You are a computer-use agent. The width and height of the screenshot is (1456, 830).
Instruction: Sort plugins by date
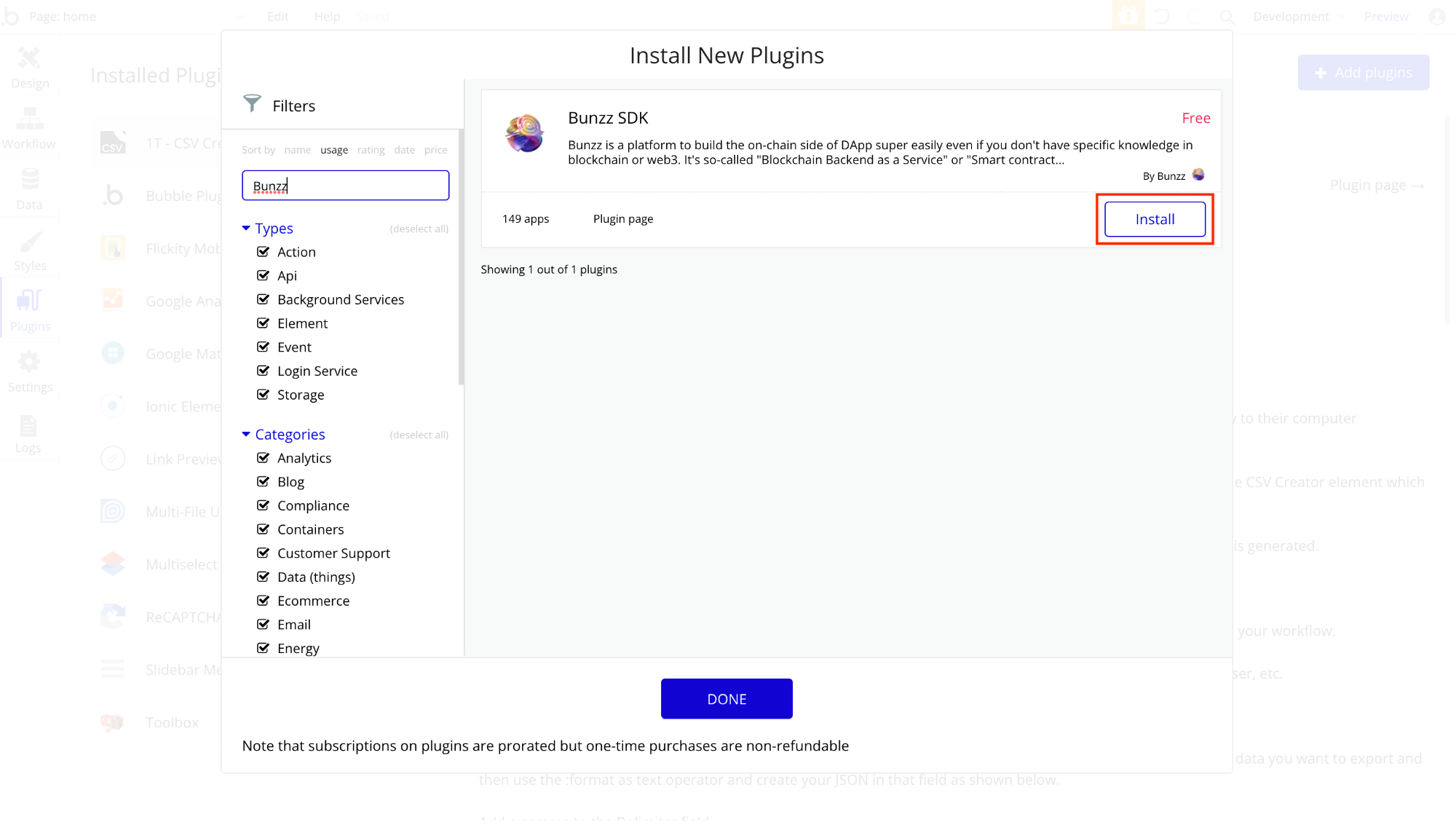click(404, 150)
